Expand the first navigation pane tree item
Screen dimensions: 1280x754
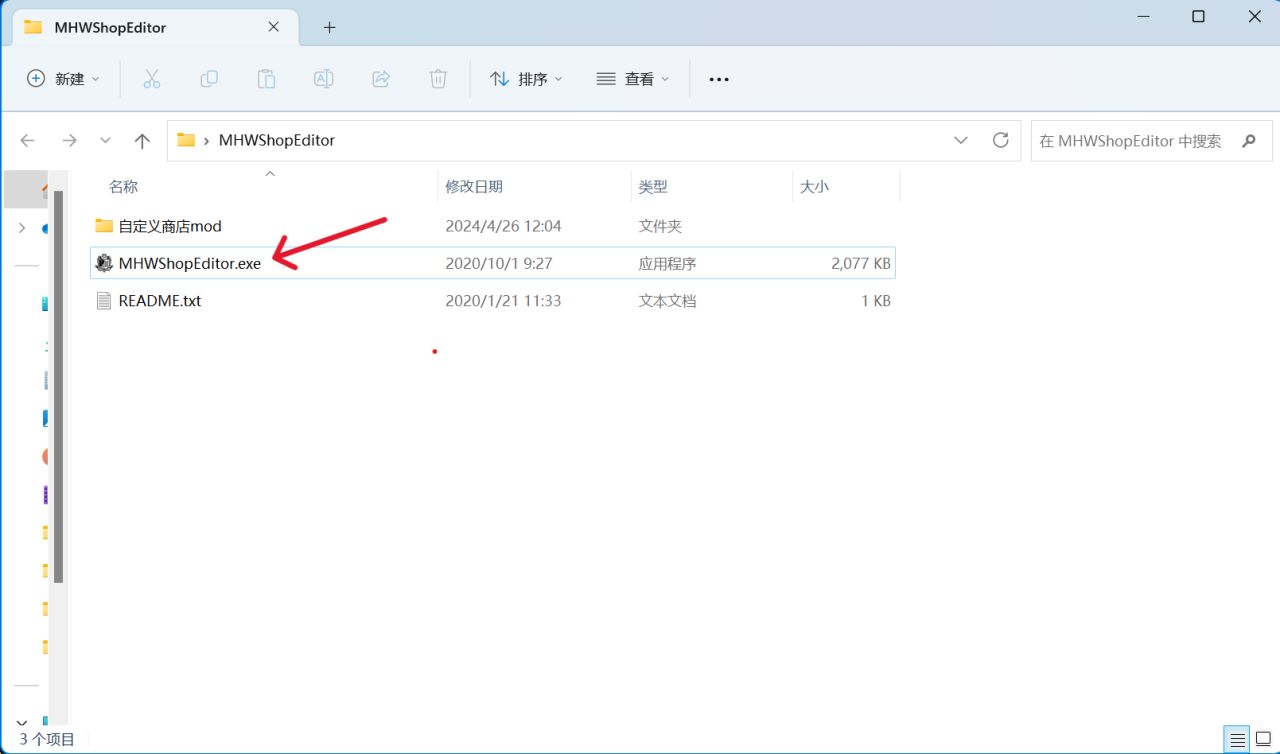coord(22,228)
